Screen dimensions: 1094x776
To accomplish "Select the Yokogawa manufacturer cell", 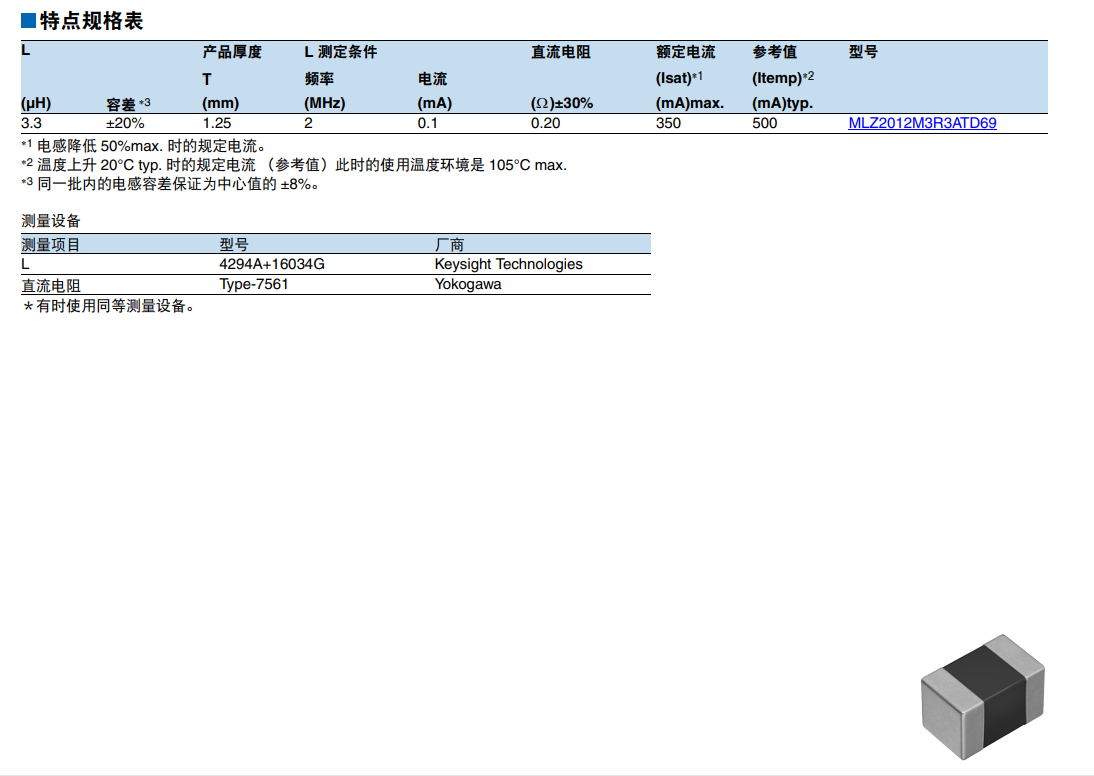I will coord(468,285).
